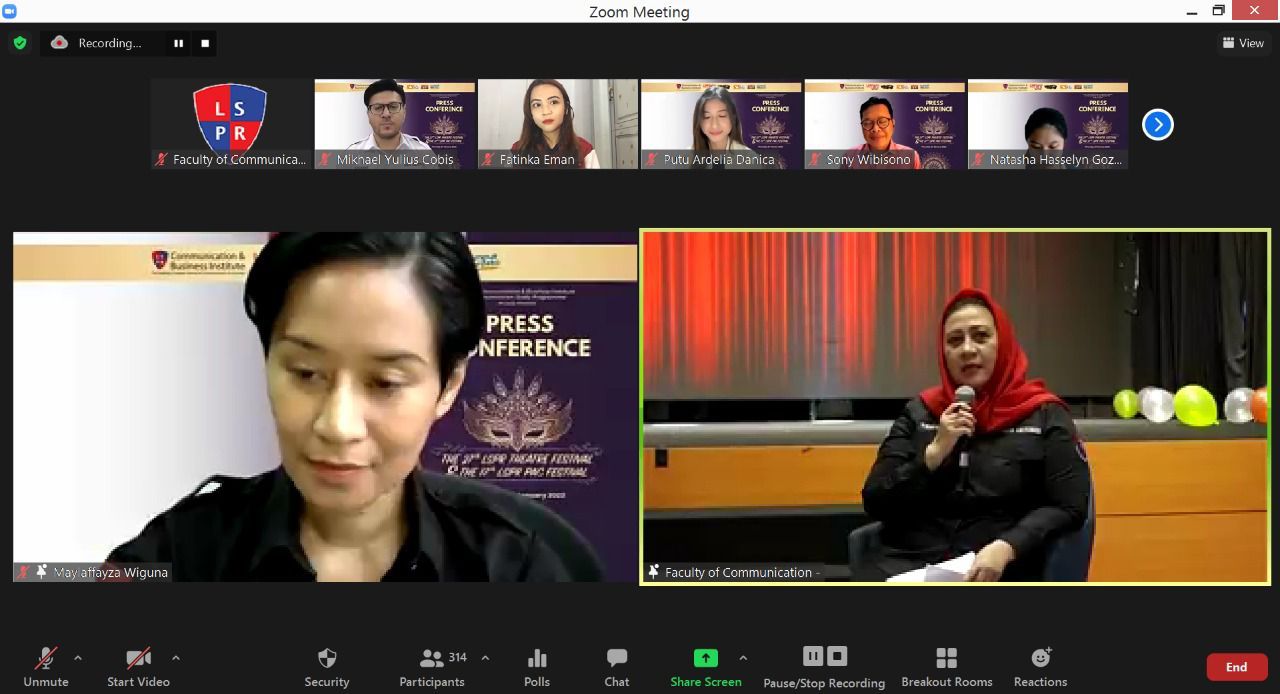Click the green Share Screen icon

click(706, 658)
